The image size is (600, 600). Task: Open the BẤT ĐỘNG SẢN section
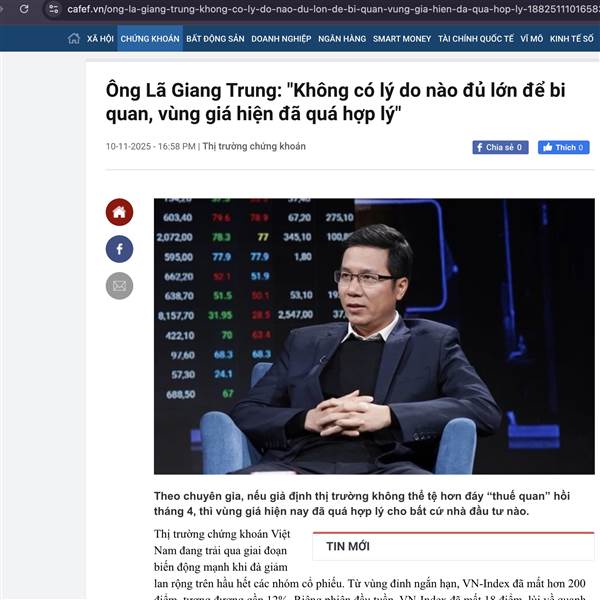215,39
